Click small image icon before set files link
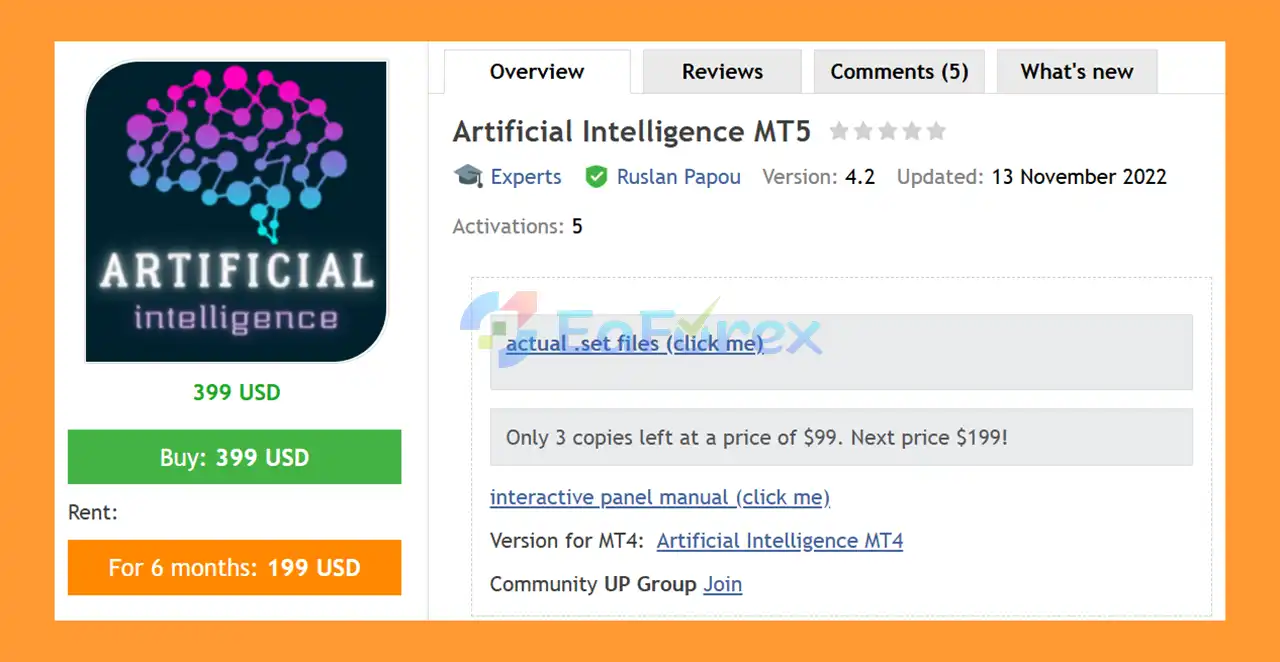1280x662 pixels. pyautogui.click(x=498, y=328)
